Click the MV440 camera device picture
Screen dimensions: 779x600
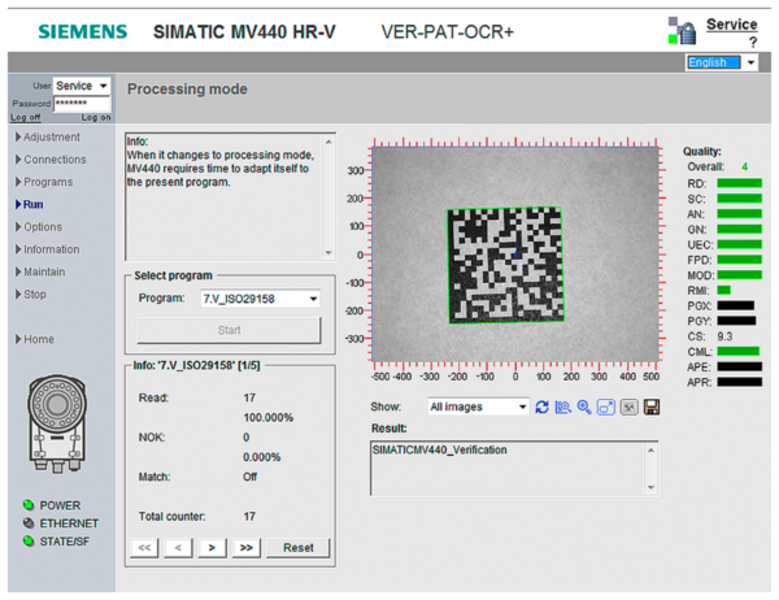tap(57, 424)
